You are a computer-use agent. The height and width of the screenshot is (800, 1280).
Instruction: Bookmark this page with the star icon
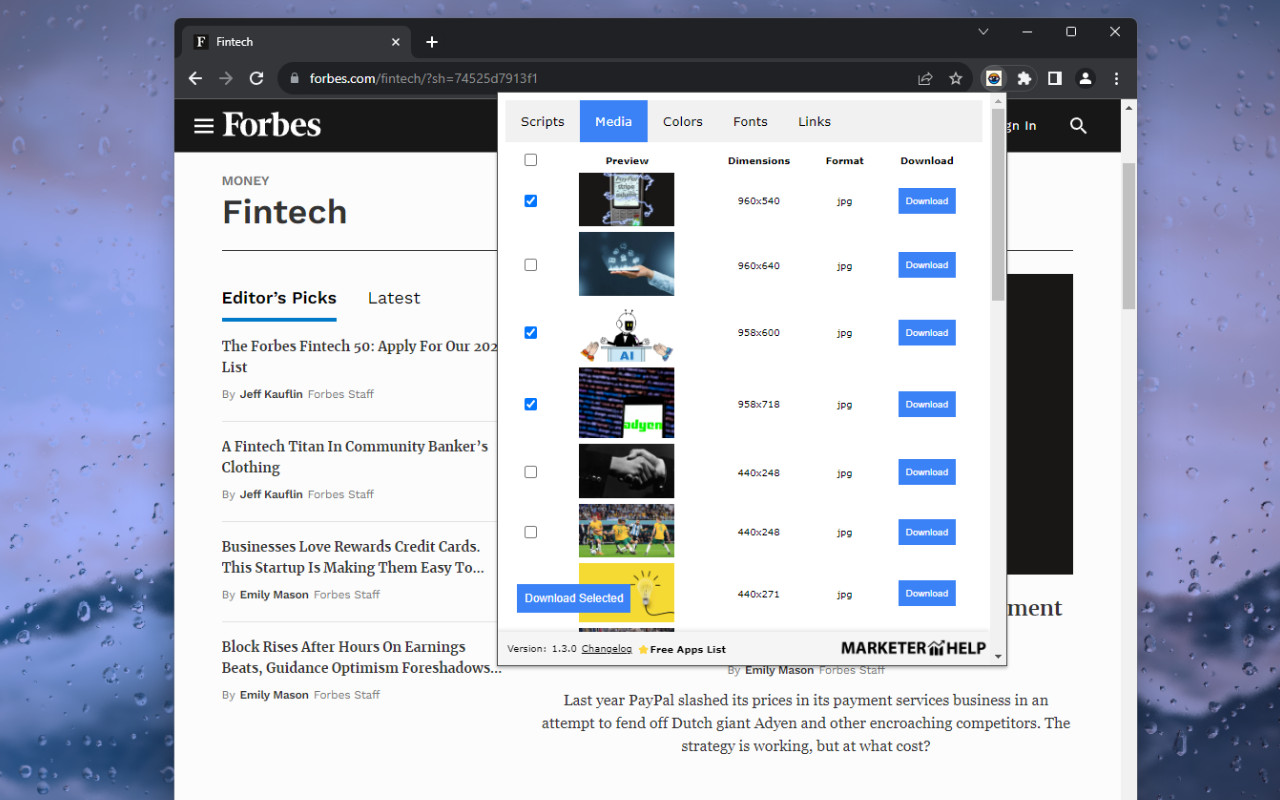pyautogui.click(x=955, y=78)
